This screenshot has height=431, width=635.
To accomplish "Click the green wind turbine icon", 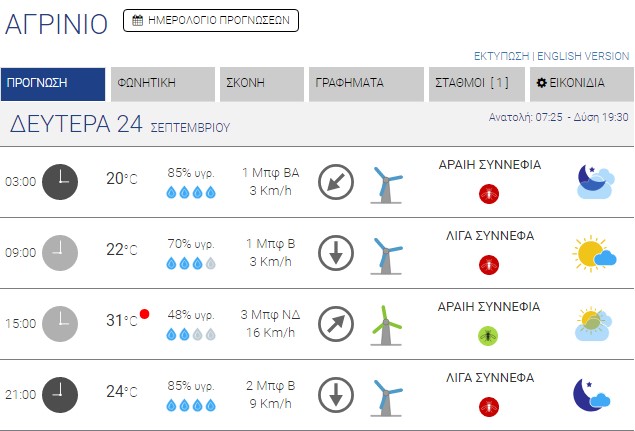I will point(387,324).
